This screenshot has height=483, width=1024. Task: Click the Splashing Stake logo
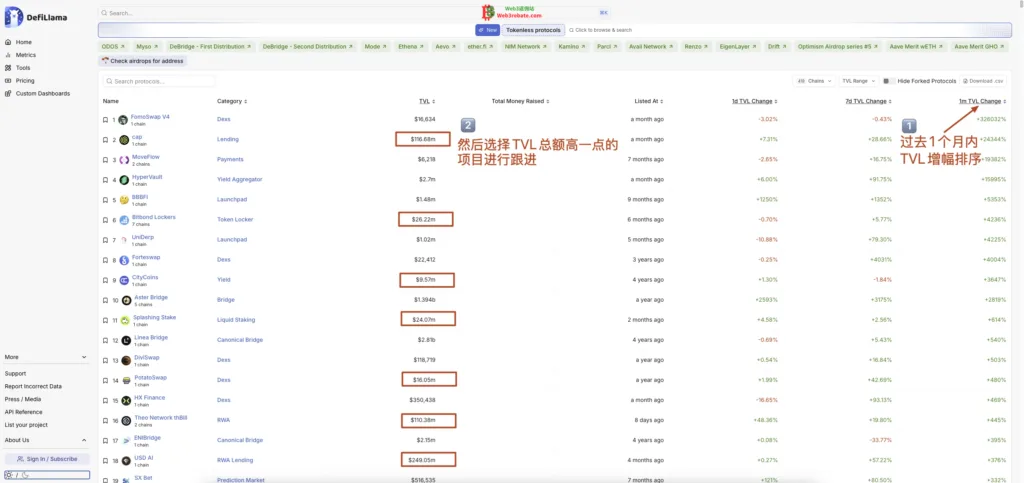coord(125,320)
